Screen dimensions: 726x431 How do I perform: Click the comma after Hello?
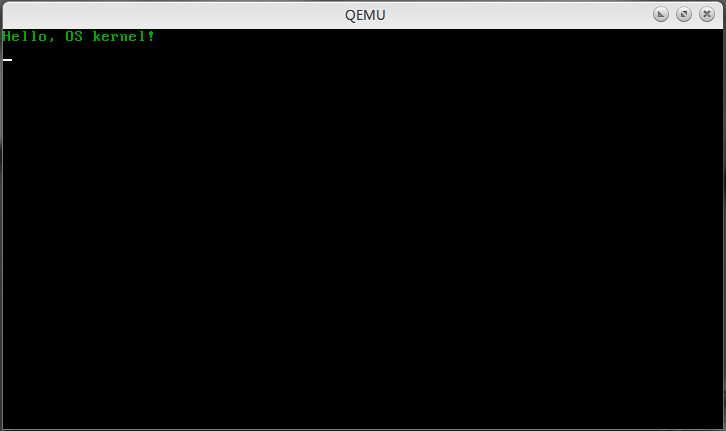[x=51, y=40]
